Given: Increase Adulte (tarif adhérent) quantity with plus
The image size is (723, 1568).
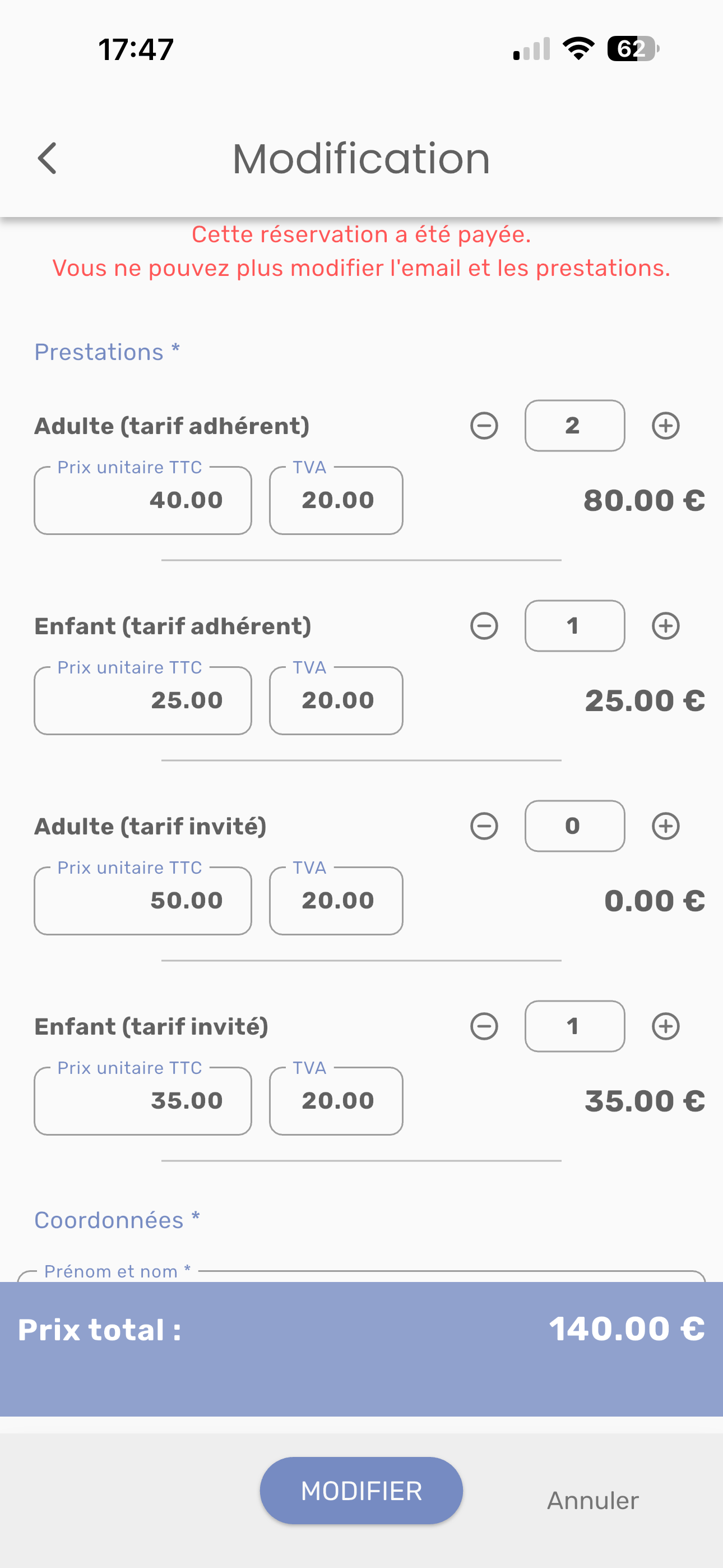Looking at the screenshot, I should [x=665, y=426].
